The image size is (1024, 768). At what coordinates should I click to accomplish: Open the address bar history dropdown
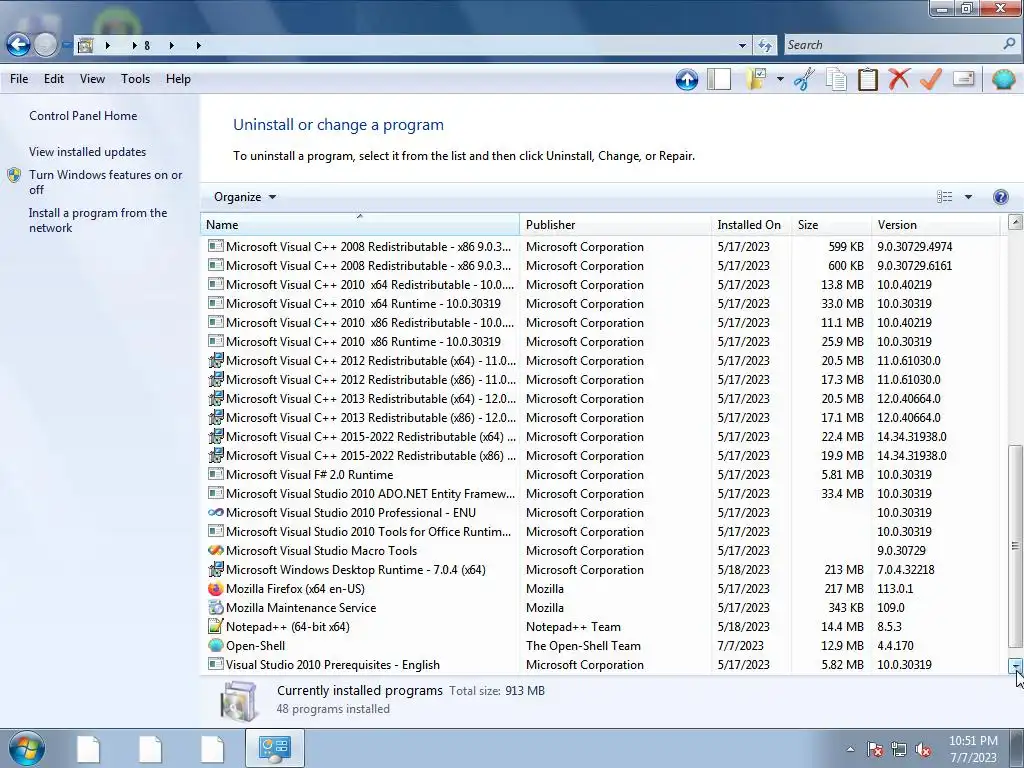(x=742, y=45)
